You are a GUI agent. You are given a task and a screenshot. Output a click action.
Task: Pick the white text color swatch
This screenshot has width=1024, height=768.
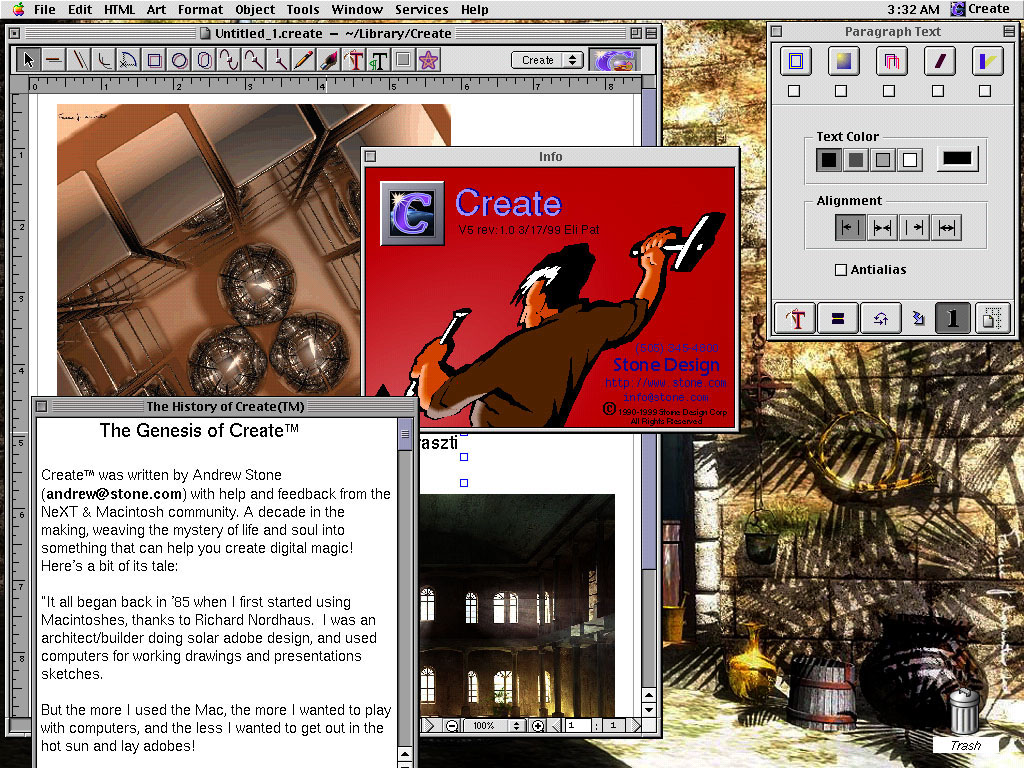coord(910,160)
